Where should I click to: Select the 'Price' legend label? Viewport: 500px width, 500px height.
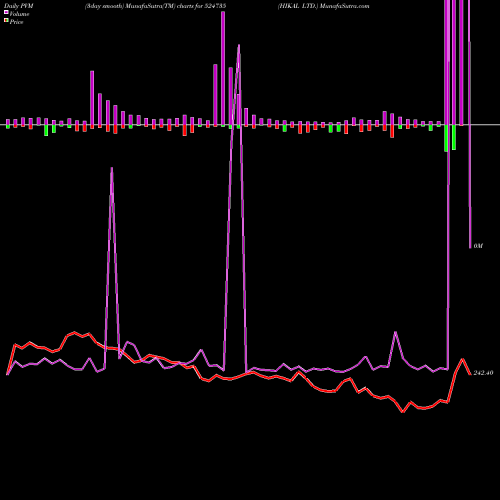click(16, 22)
